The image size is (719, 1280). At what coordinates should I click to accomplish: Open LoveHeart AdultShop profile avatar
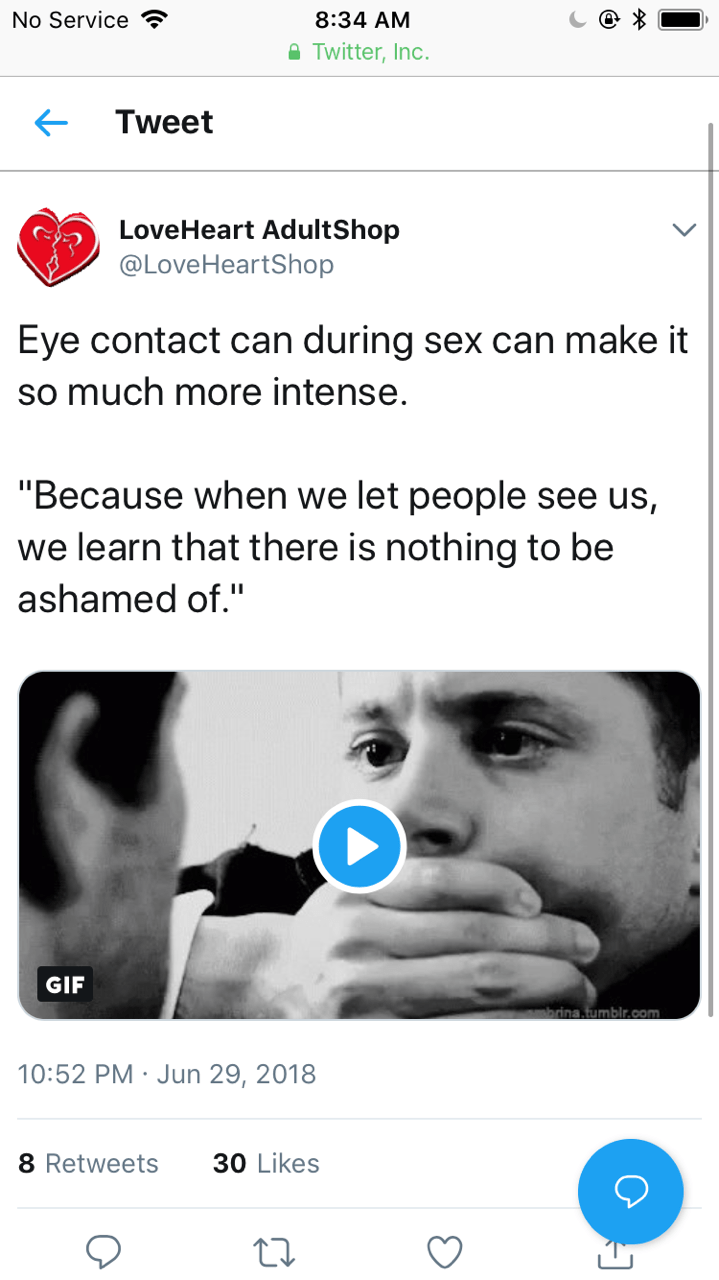(x=59, y=246)
